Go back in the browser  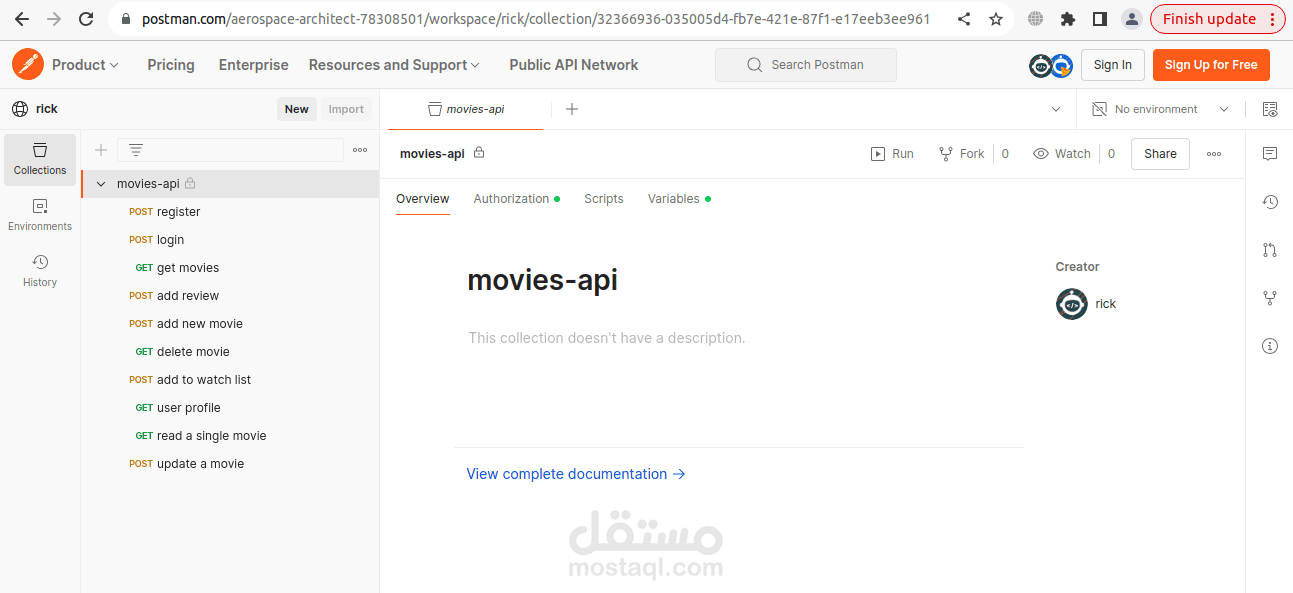click(22, 19)
